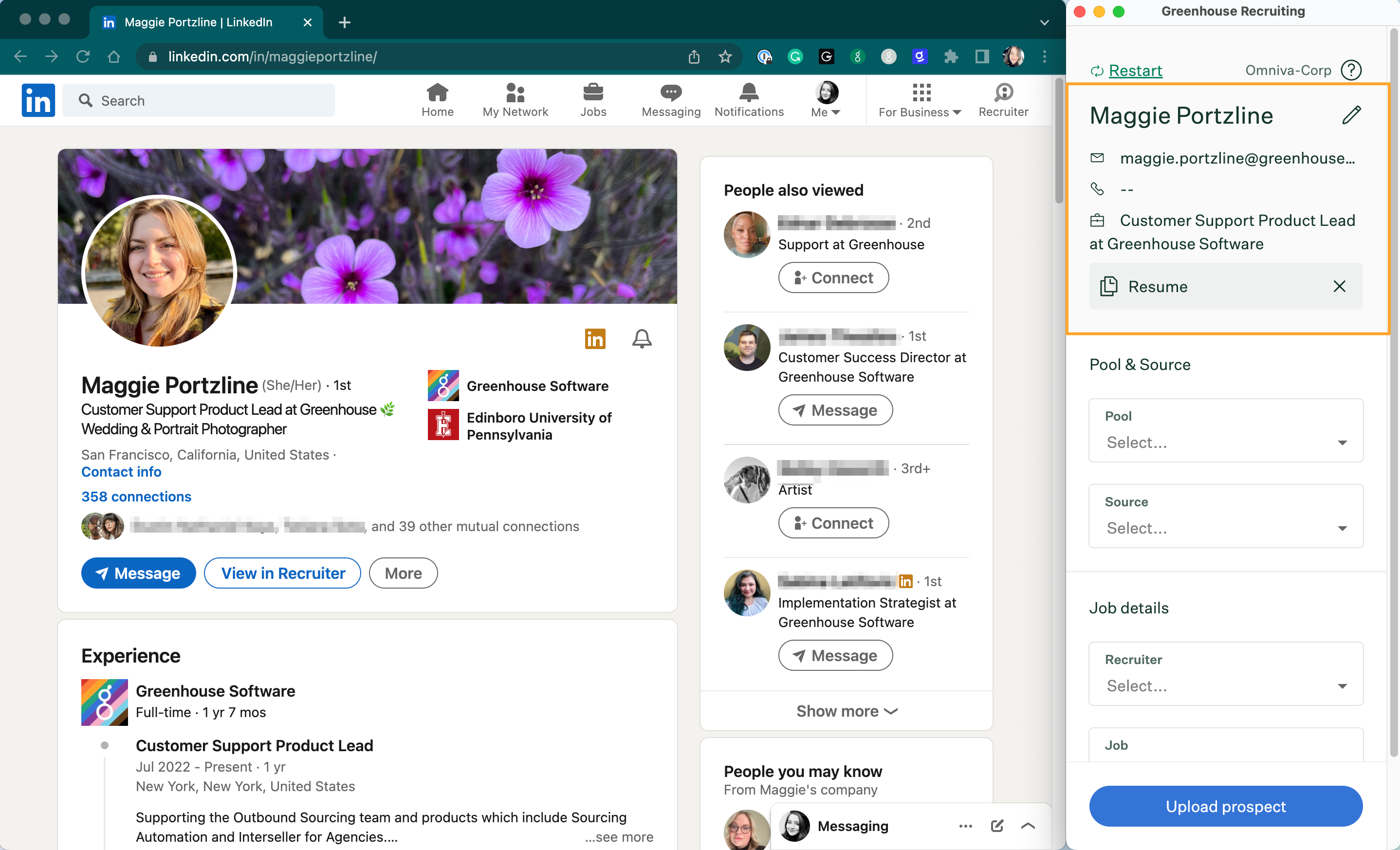The width and height of the screenshot is (1400, 850).
Task: Click Chrome profile avatar in toolbar
Action: point(1013,56)
